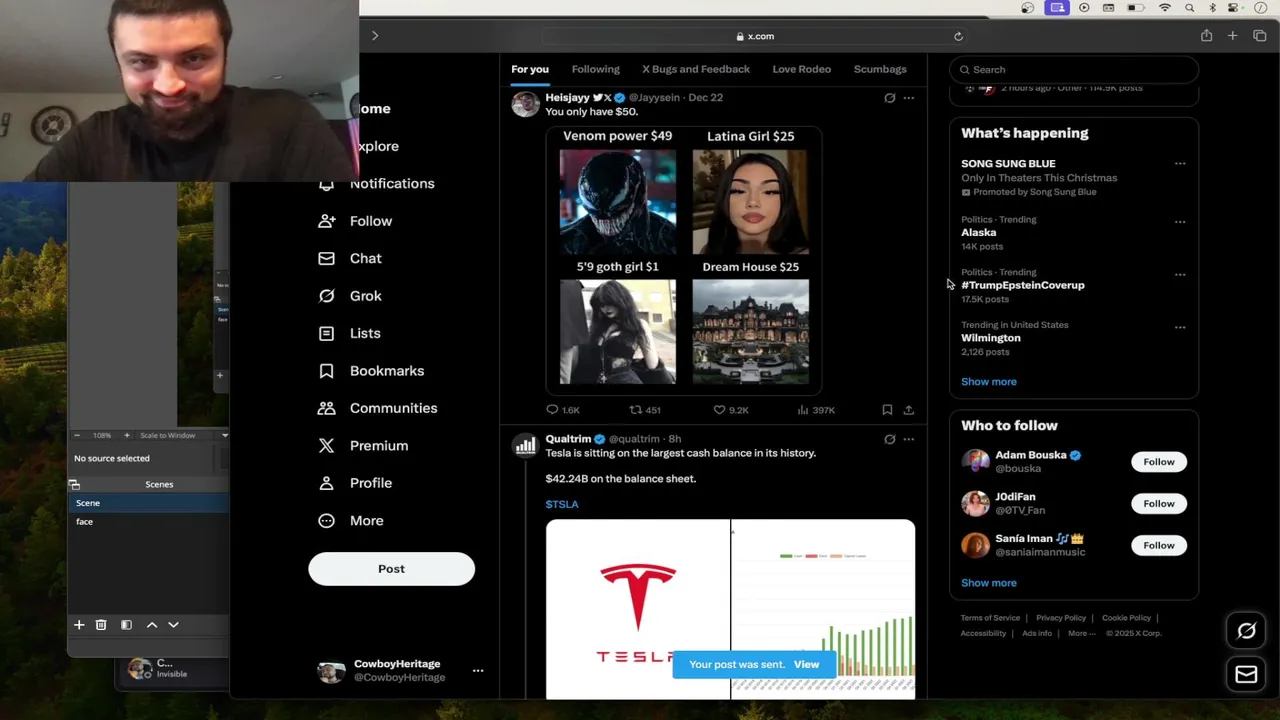
Task: Open the floating Grok button
Action: point(1246,631)
